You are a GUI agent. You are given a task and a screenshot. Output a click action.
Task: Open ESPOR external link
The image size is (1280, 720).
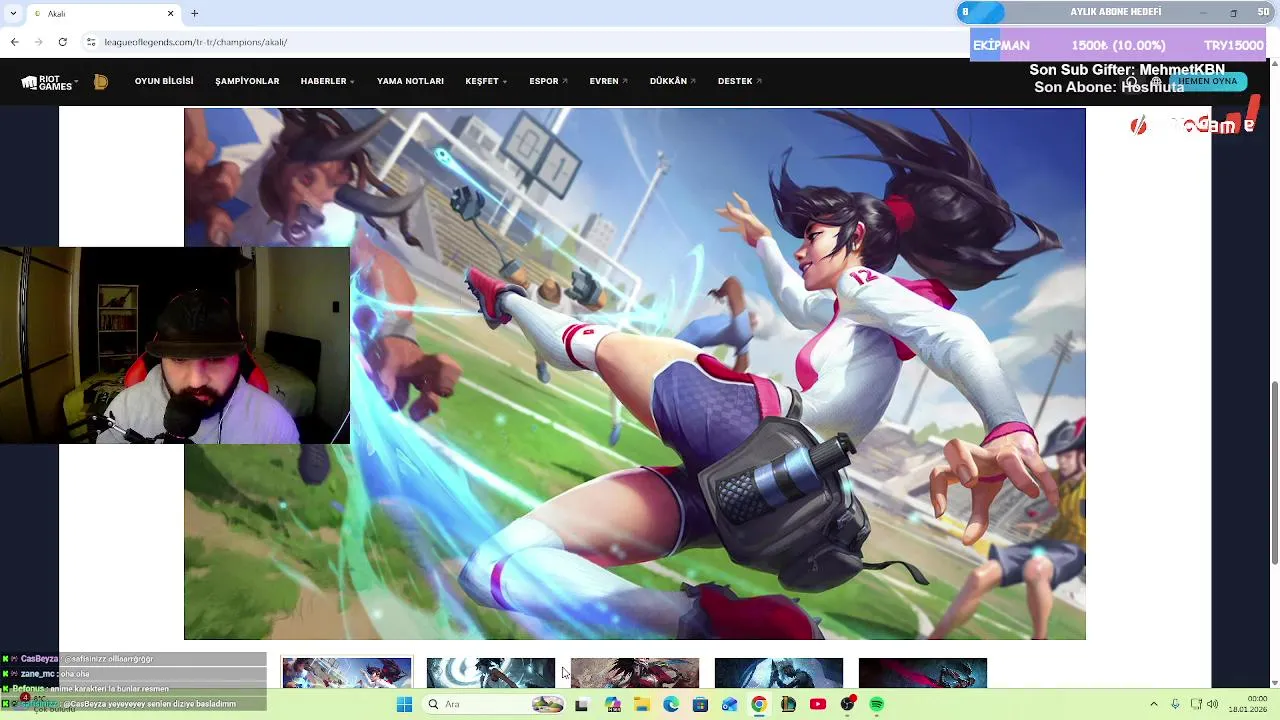pyautogui.click(x=548, y=81)
